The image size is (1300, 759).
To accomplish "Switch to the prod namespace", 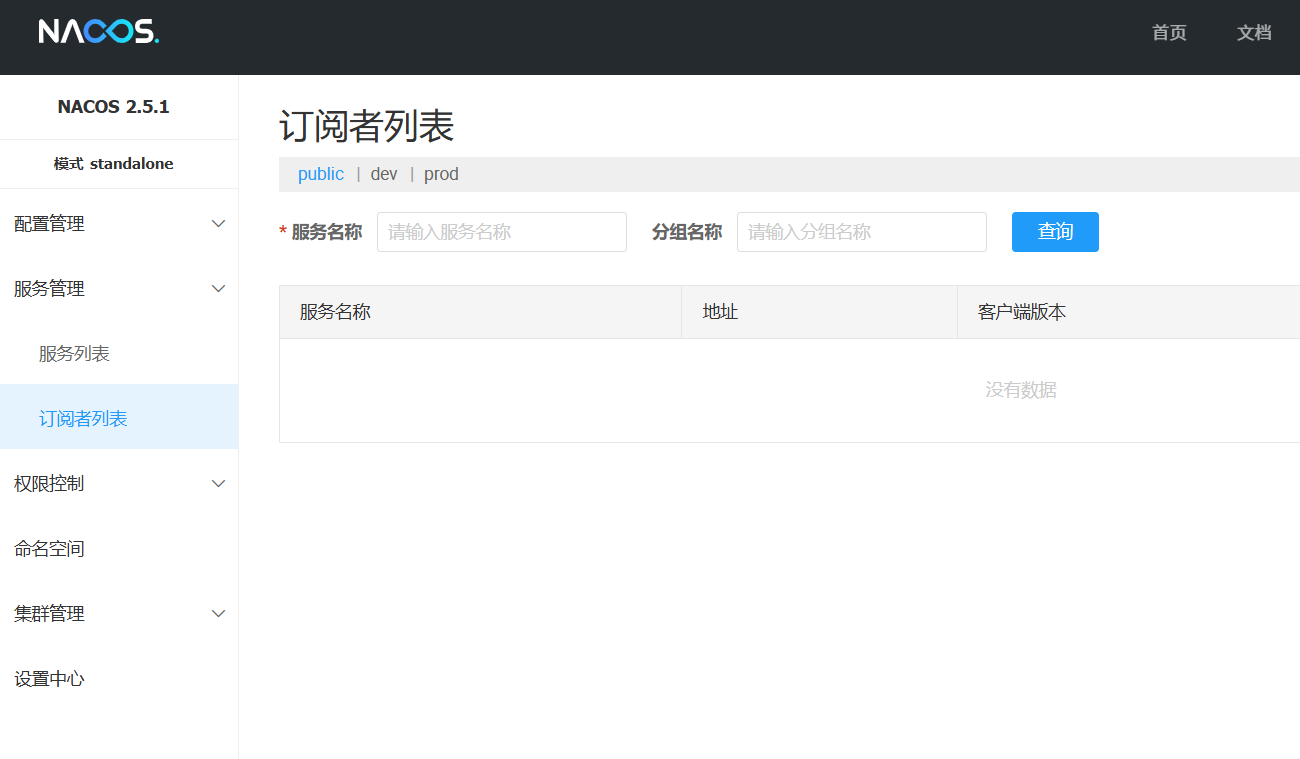I will (x=441, y=173).
